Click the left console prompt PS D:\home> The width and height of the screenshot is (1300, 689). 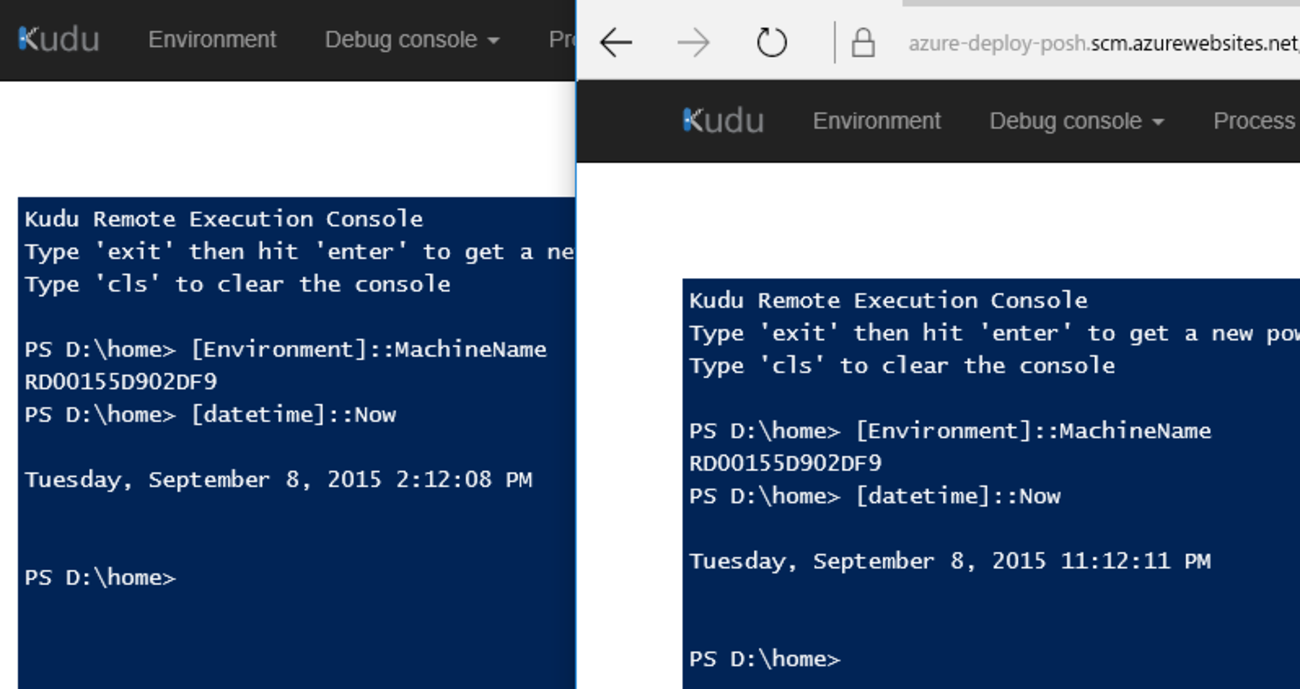100,577
